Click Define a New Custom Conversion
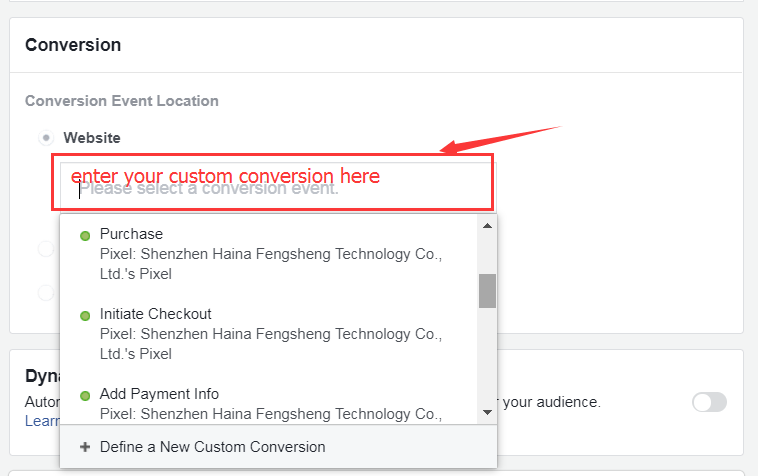Image resolution: width=758 pixels, height=476 pixels. (x=212, y=447)
